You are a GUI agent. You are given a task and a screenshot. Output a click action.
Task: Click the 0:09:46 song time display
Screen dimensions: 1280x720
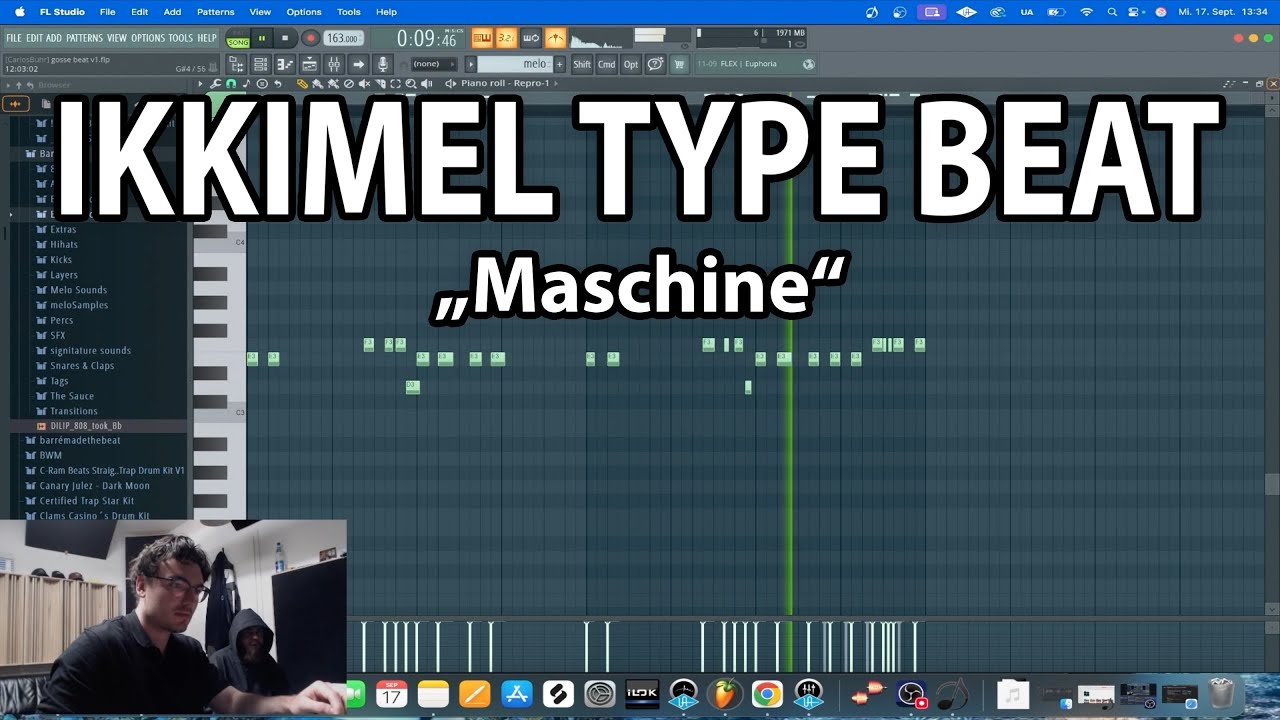click(x=427, y=39)
